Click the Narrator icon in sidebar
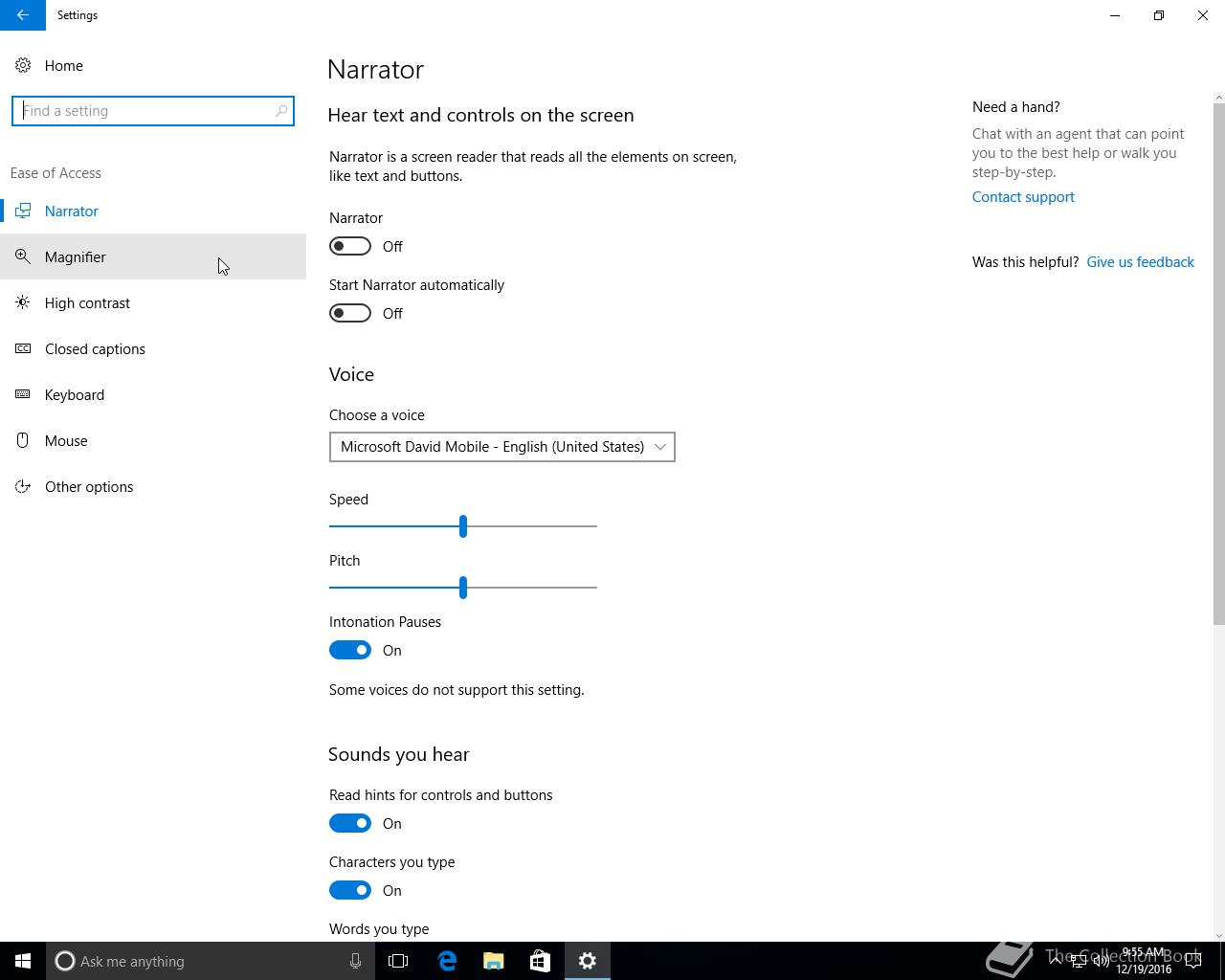 23,211
